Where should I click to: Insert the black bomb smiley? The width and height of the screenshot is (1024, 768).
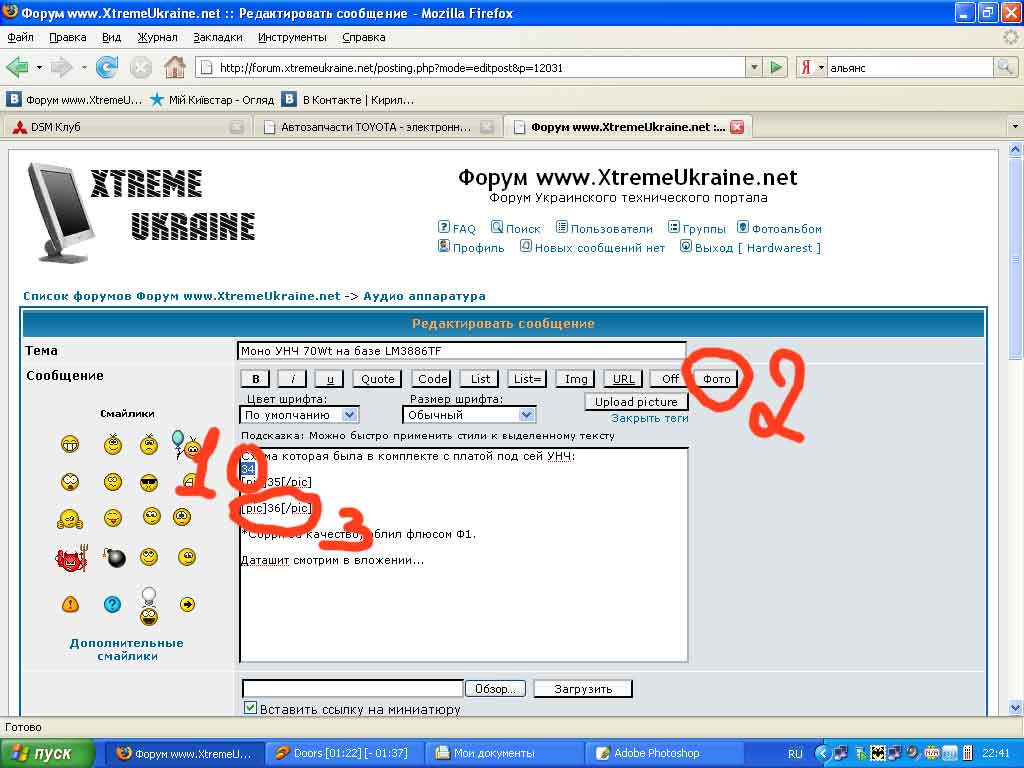pos(114,557)
